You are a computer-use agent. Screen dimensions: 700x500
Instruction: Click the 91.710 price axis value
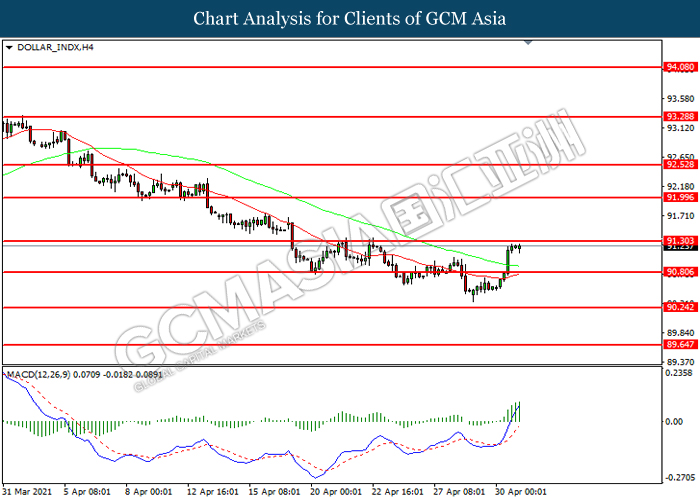point(680,216)
